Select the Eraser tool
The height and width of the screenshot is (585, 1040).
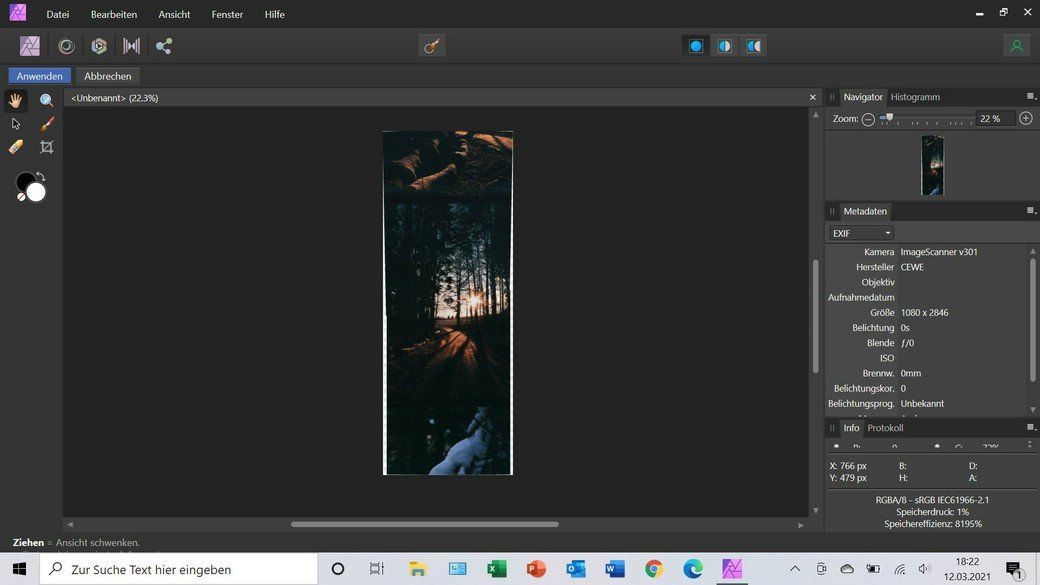point(15,147)
